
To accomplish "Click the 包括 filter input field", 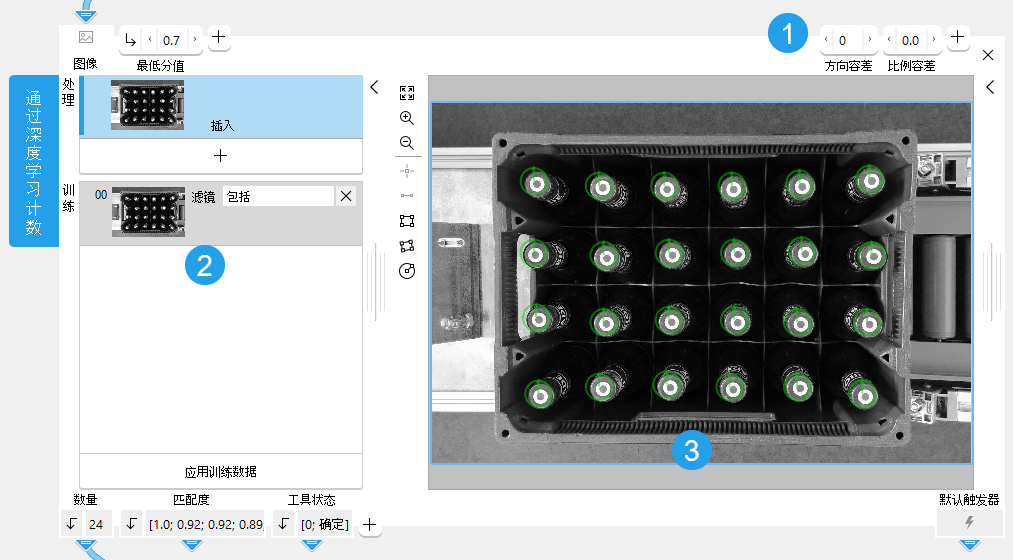I will [278, 197].
